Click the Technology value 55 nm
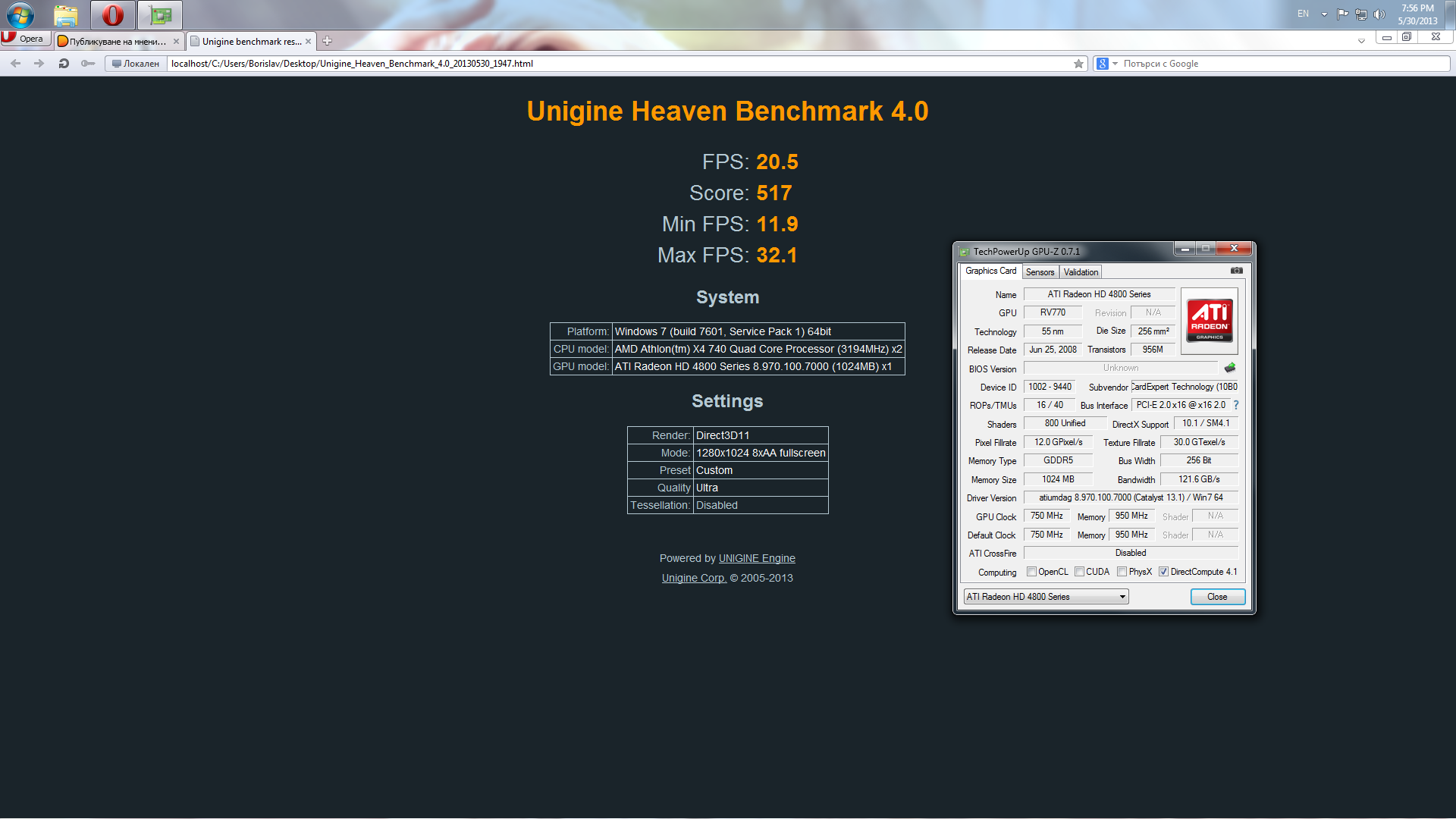The height and width of the screenshot is (819, 1456). point(1053,331)
